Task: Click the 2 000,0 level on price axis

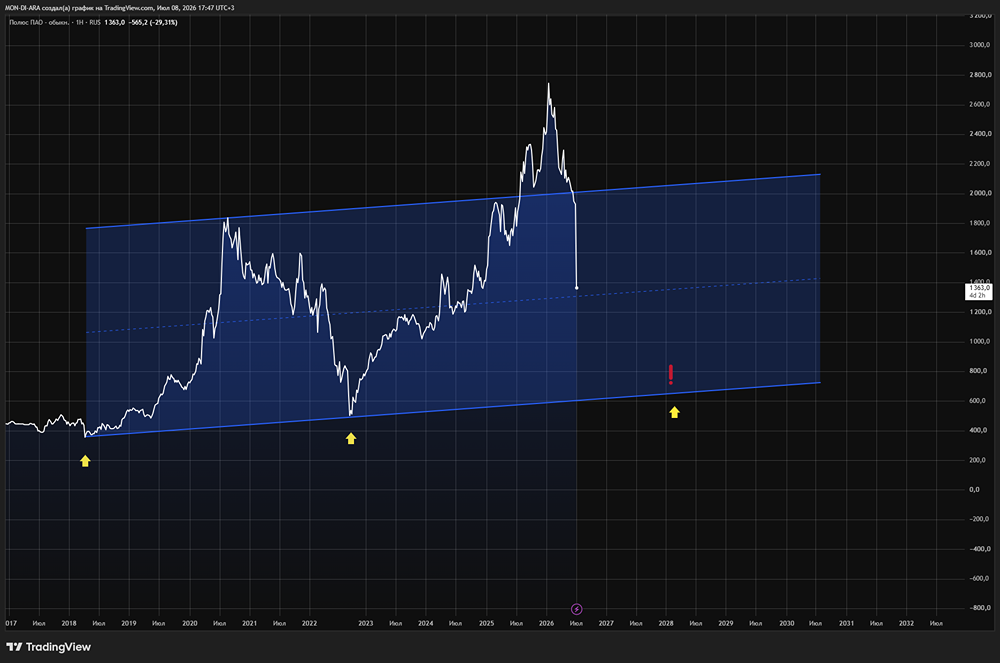Action: (x=980, y=193)
